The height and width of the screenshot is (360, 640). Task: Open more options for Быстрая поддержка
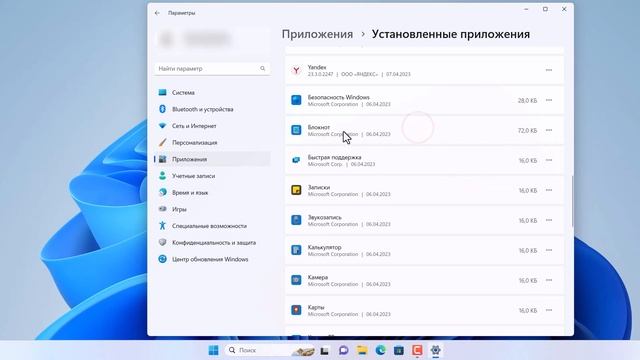tap(549, 160)
